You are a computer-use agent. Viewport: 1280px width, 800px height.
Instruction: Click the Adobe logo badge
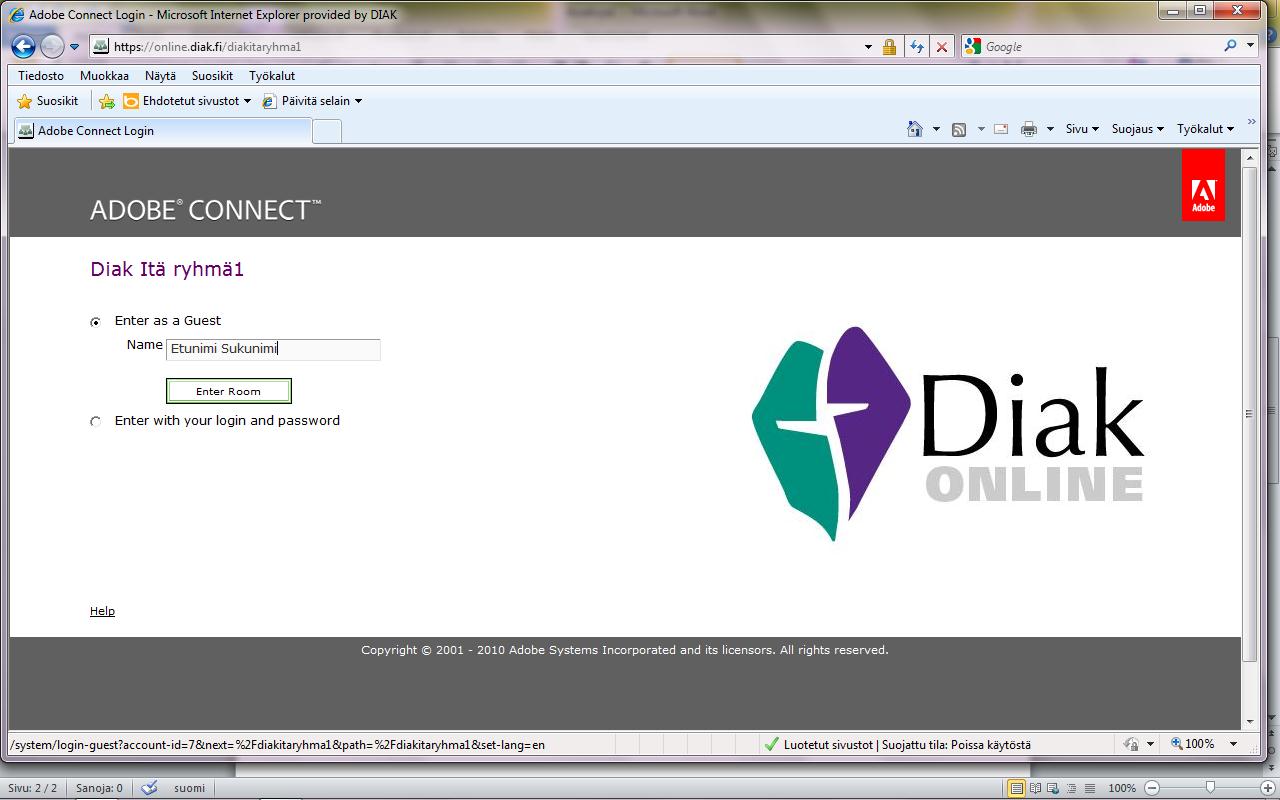coord(1203,185)
